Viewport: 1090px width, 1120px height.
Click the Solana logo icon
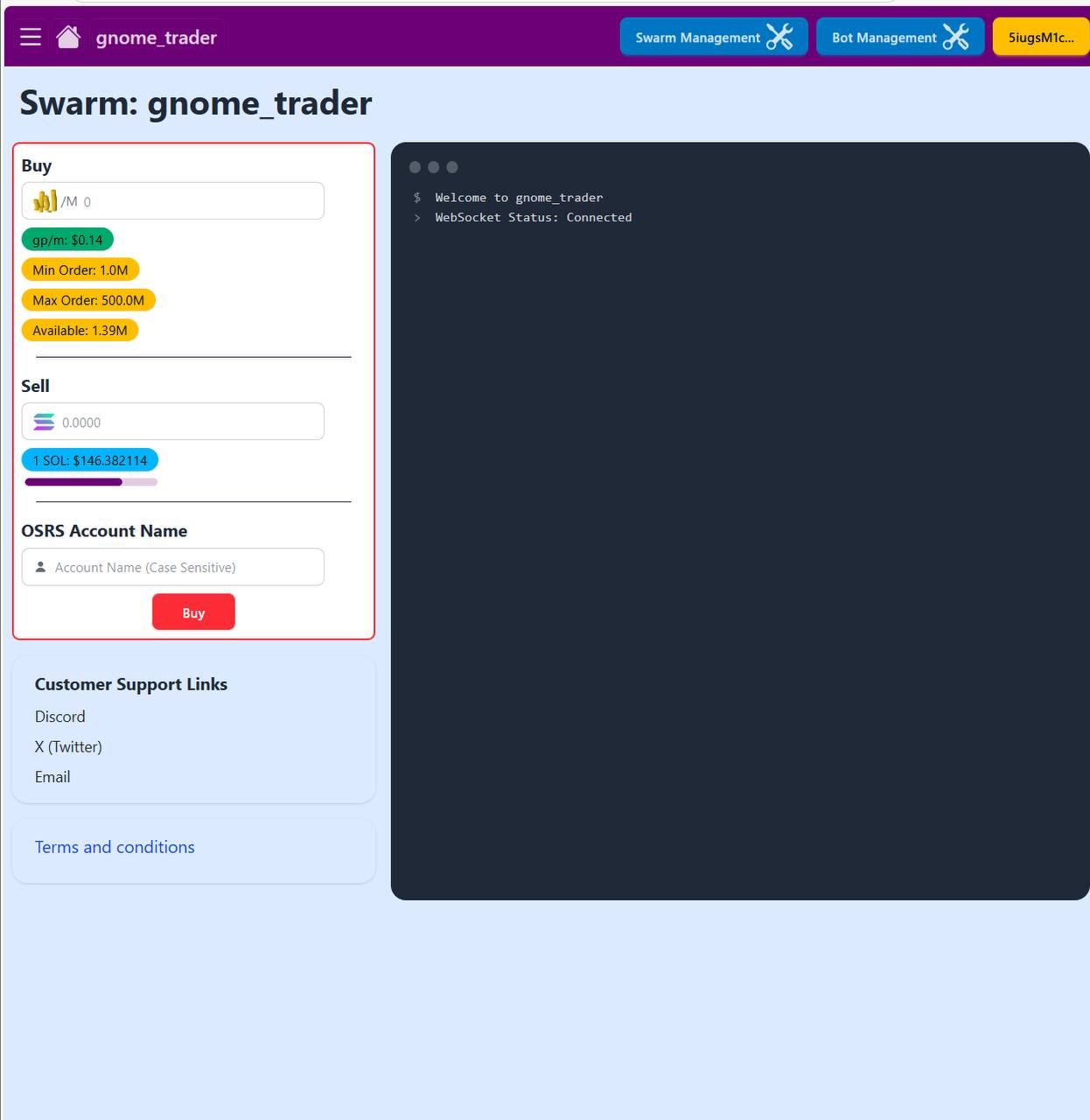(44, 422)
